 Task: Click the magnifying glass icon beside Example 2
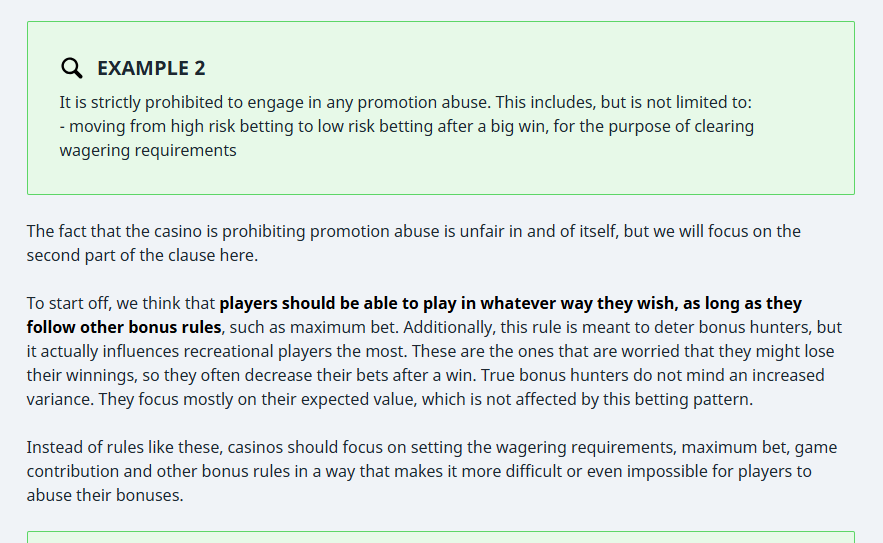click(x=71, y=68)
